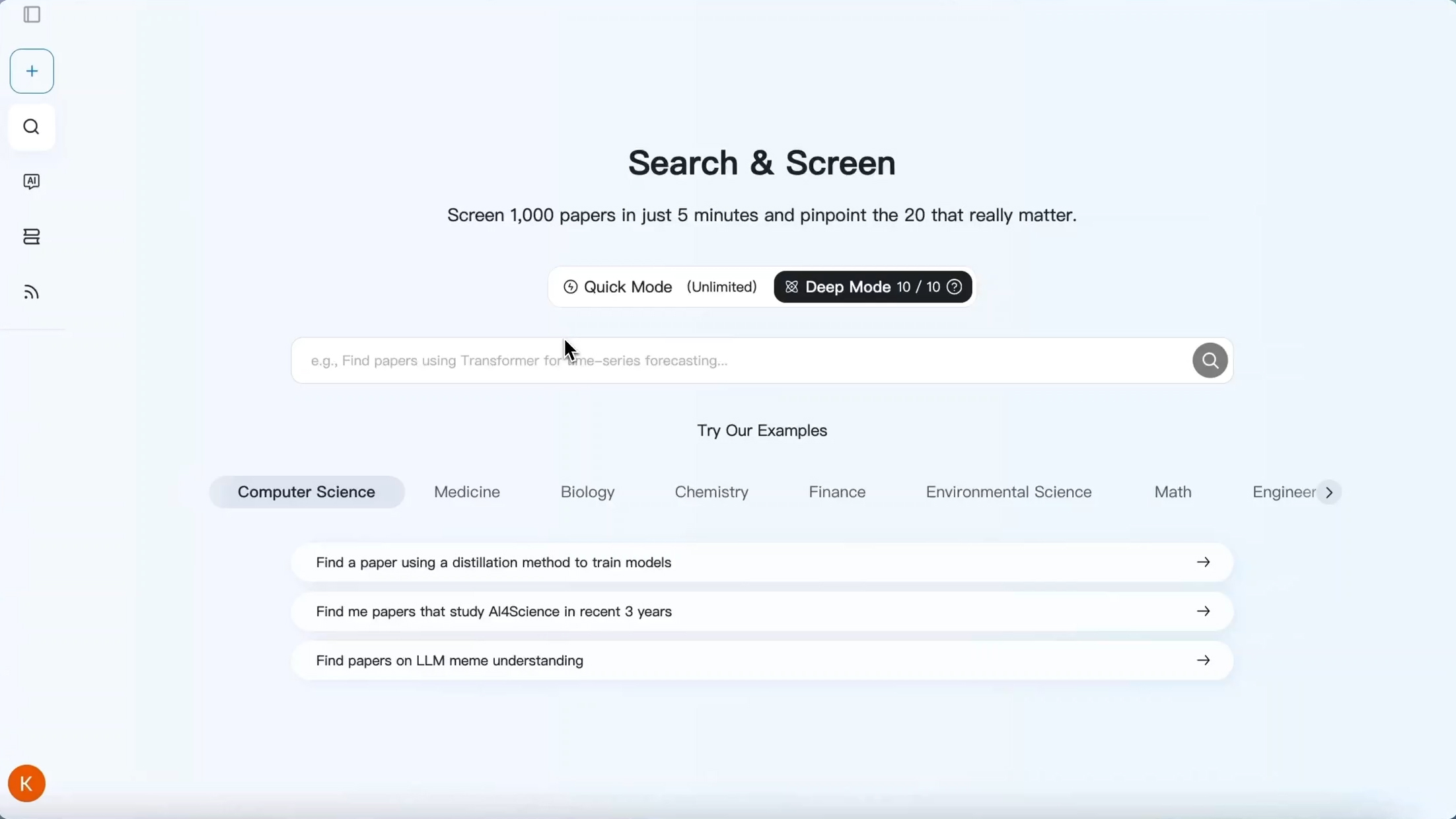
Task: Click the Deep Mode help question icon
Action: tap(954, 287)
